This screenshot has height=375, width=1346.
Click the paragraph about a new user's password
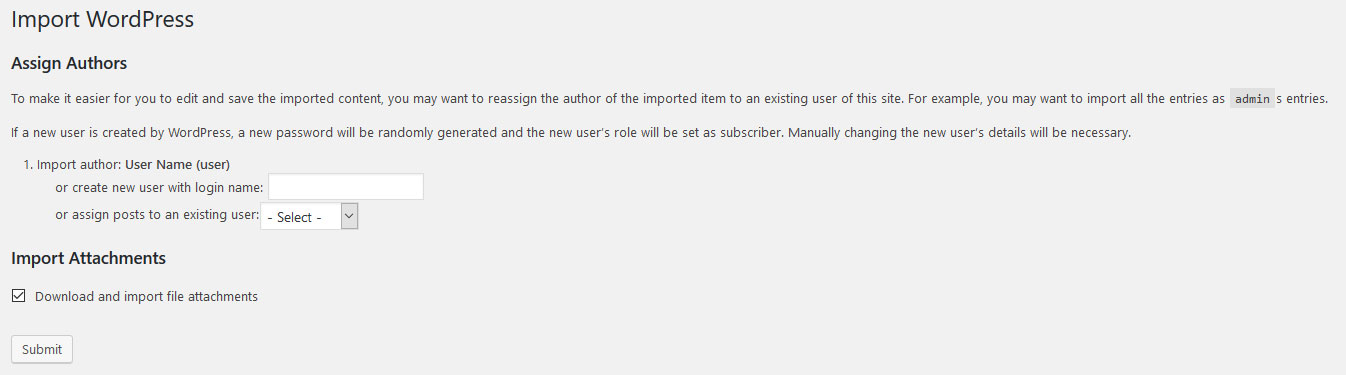(x=571, y=132)
